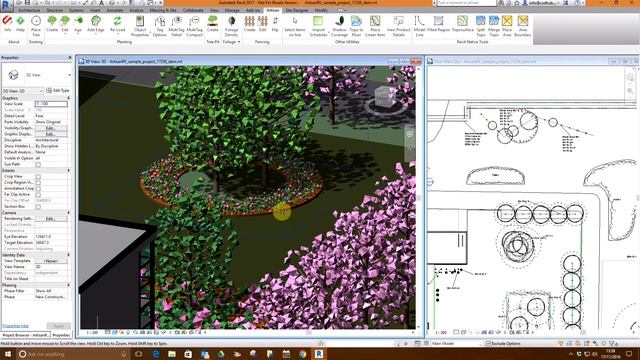Click the Tree Pit Create tool
Image resolution: width=640 pixels, height=360 pixels.
click(213, 24)
